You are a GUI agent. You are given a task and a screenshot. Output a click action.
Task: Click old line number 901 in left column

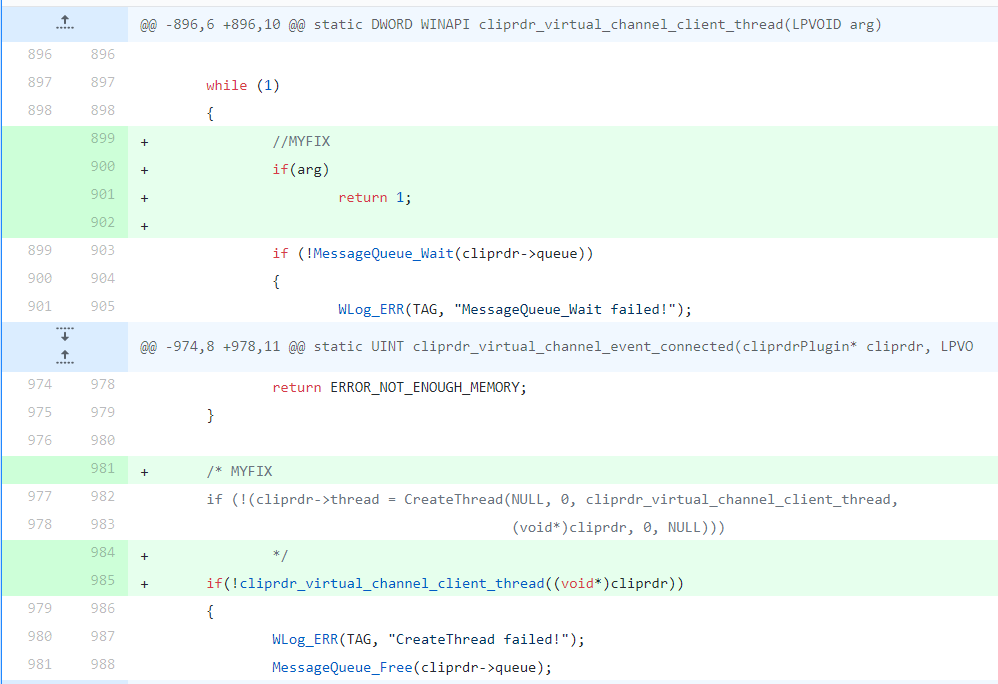point(40,306)
